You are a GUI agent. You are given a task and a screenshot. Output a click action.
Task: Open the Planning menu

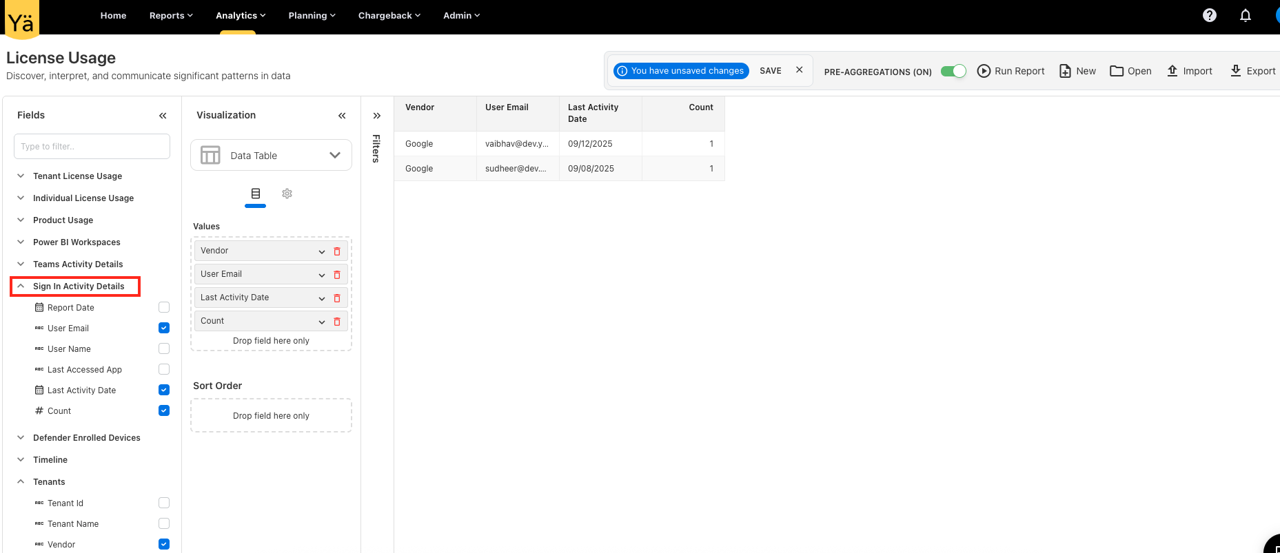coord(312,15)
